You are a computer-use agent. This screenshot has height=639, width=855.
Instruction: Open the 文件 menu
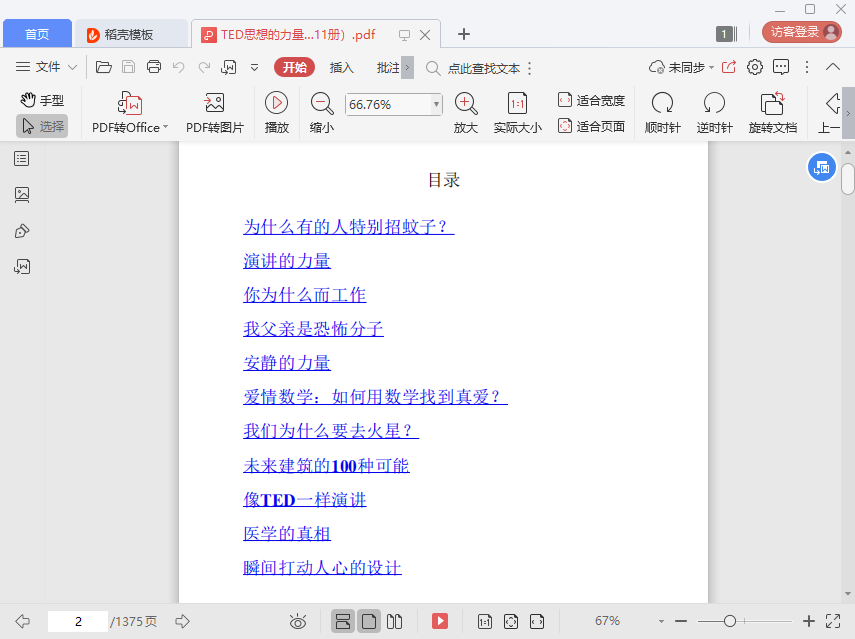coord(46,67)
